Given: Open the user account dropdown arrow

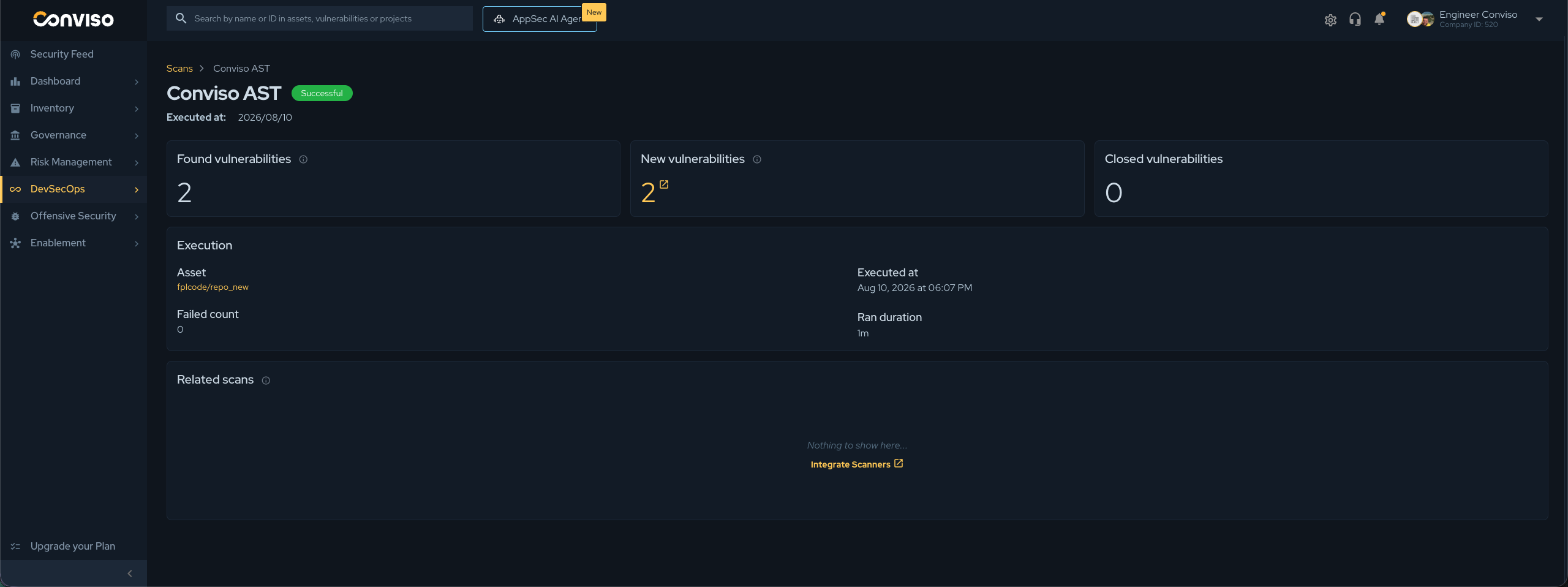Looking at the screenshot, I should pos(1539,20).
